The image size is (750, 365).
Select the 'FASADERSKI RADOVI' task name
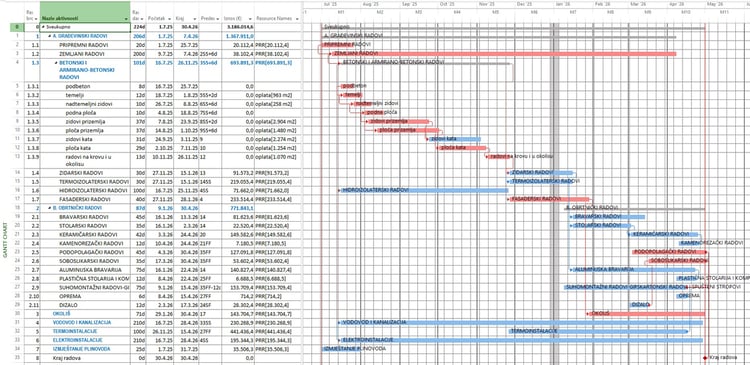85,199
